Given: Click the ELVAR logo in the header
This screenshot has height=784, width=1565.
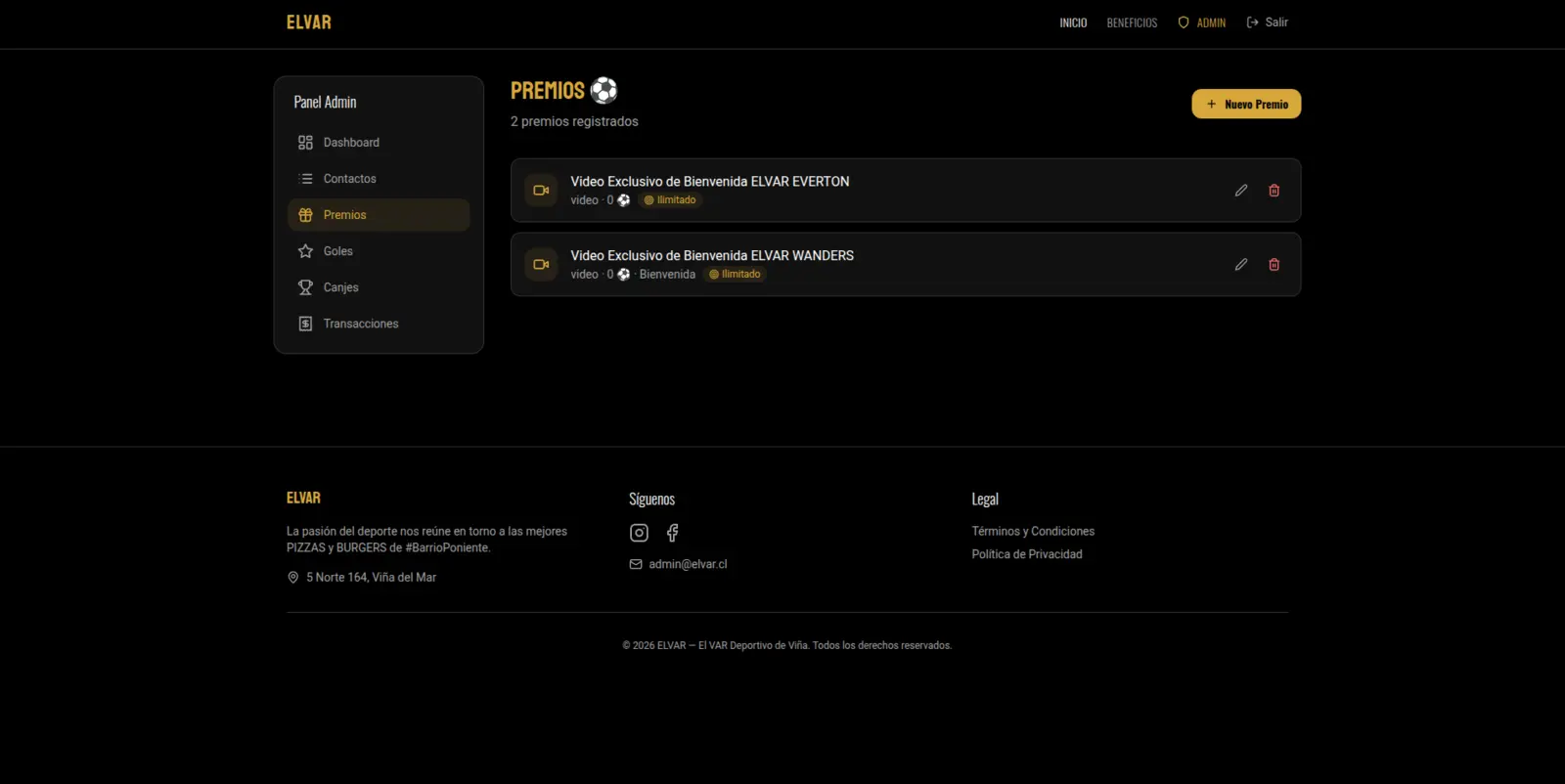Looking at the screenshot, I should tap(309, 22).
